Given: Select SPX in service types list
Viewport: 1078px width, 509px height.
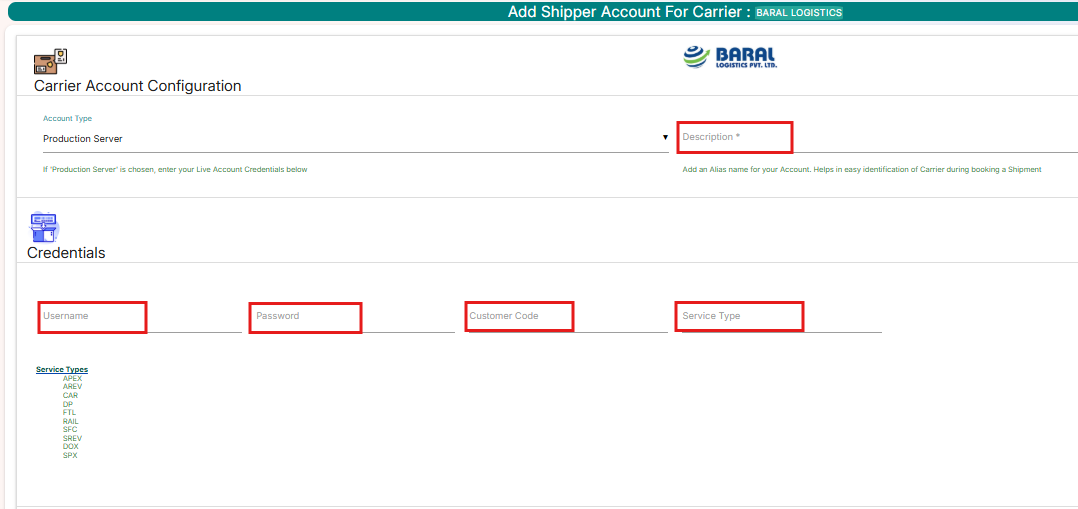Looking at the screenshot, I should (x=70, y=455).
